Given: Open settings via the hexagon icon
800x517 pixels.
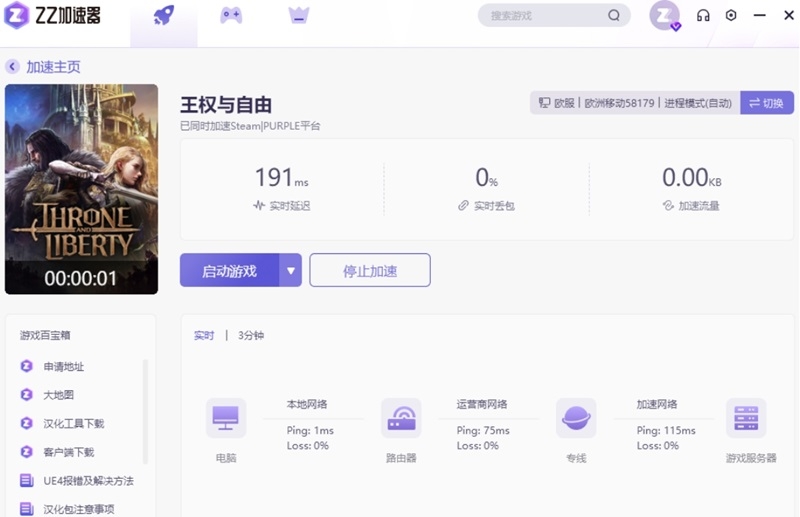Looking at the screenshot, I should click(731, 16).
